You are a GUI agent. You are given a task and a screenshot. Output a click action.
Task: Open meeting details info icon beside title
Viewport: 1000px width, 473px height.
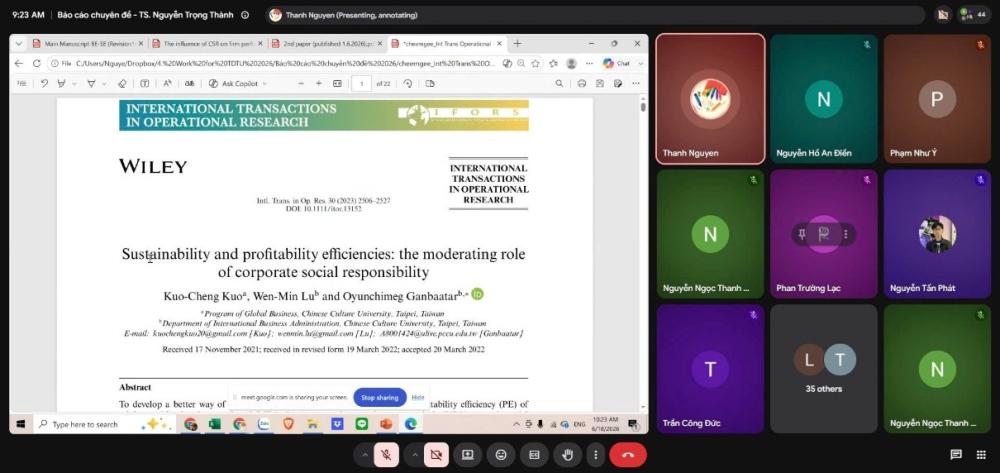[x=245, y=15]
